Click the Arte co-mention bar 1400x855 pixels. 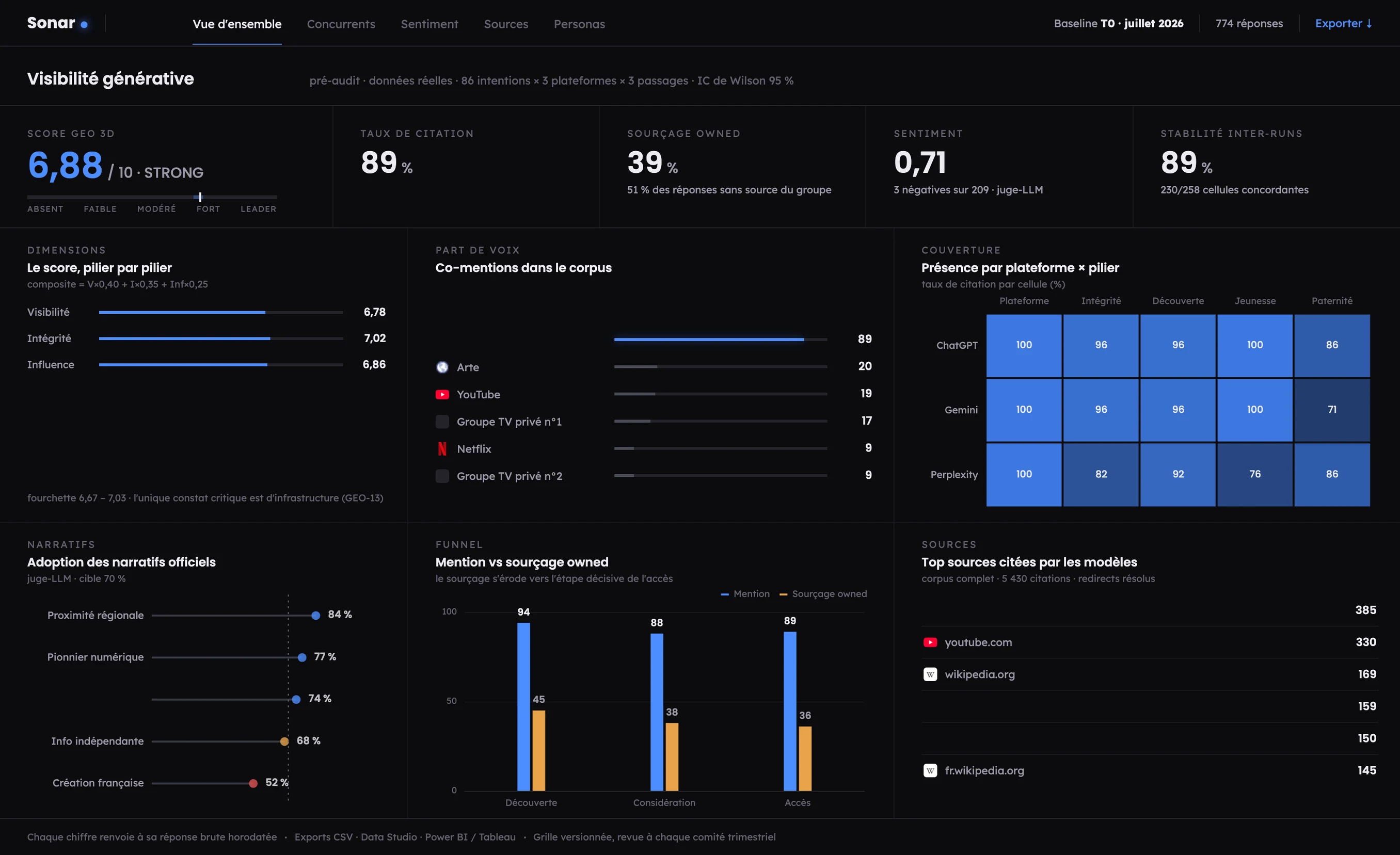click(x=721, y=366)
